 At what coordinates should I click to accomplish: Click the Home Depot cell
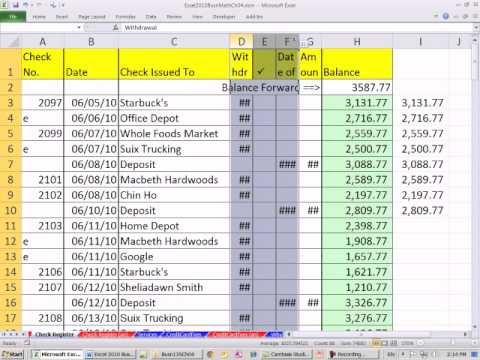point(174,226)
